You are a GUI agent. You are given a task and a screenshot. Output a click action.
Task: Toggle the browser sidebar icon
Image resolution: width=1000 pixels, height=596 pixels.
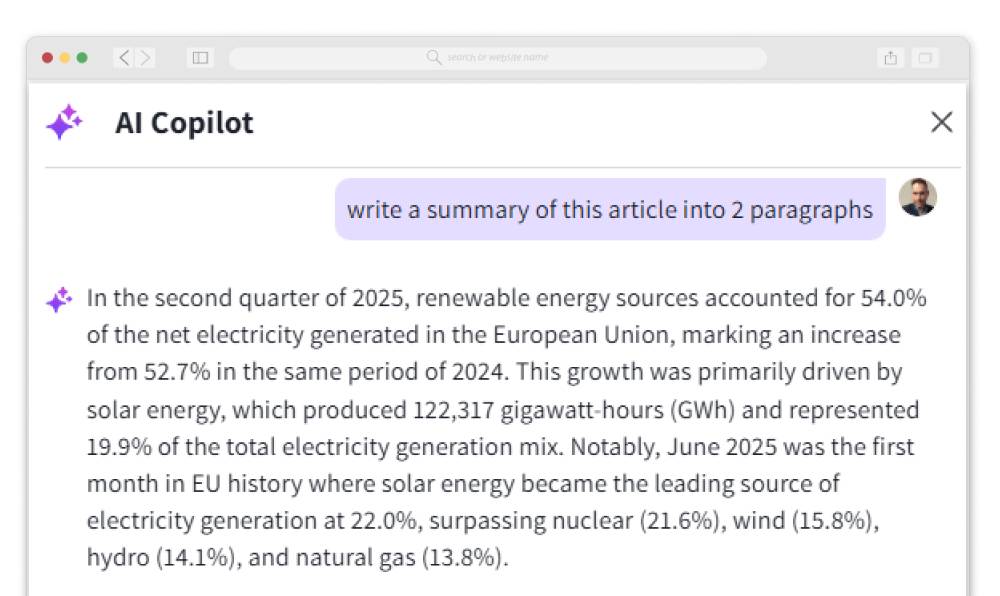(200, 58)
